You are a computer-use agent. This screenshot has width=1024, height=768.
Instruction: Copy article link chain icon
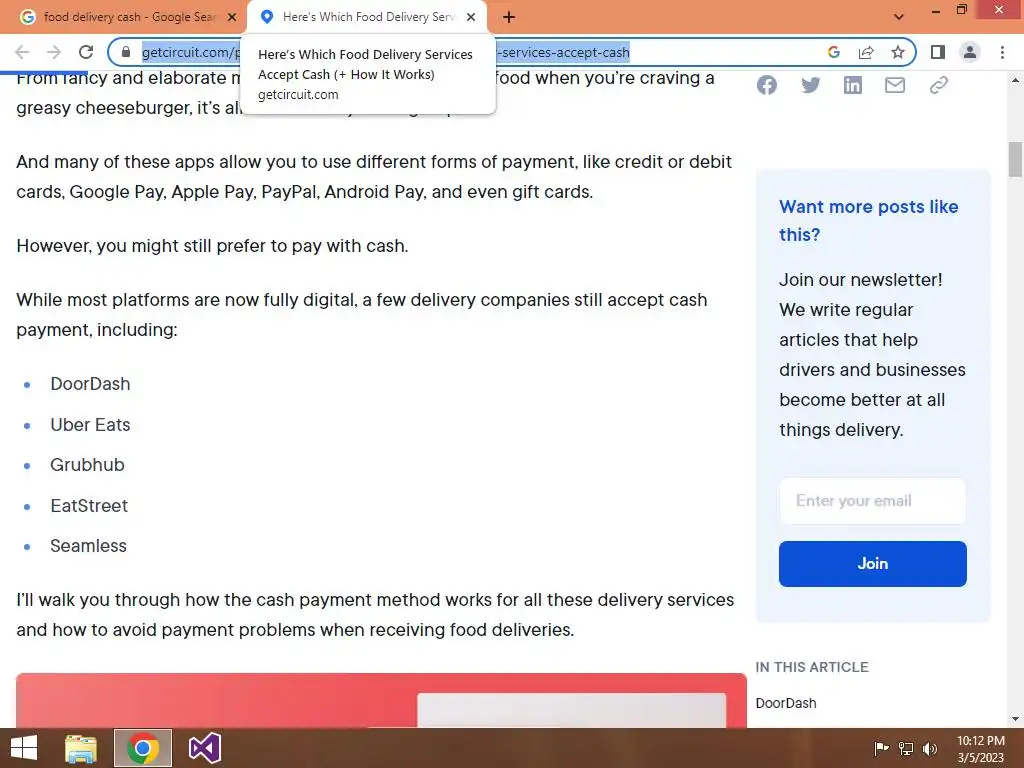point(938,85)
